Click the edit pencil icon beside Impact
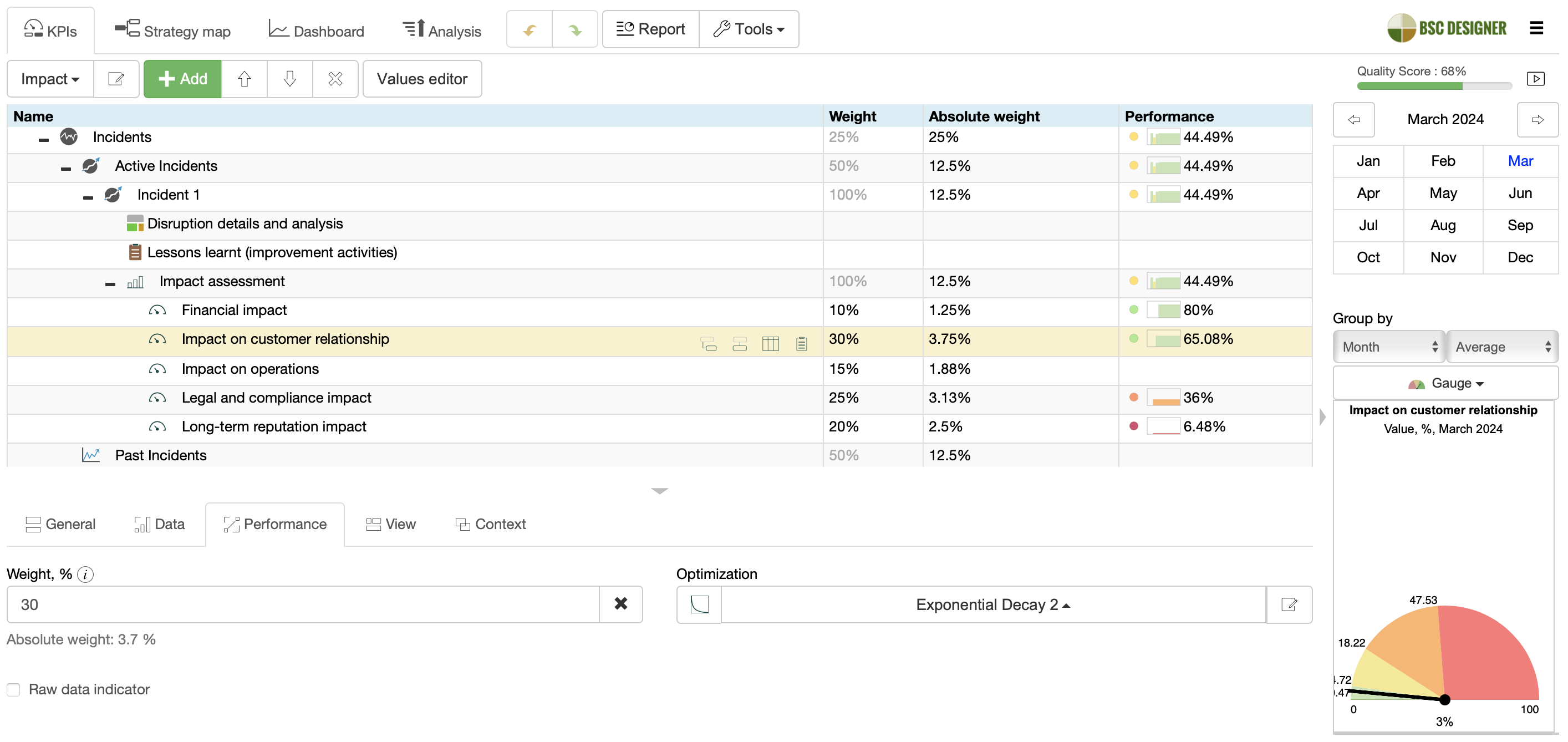The image size is (1568, 742). 116,79
